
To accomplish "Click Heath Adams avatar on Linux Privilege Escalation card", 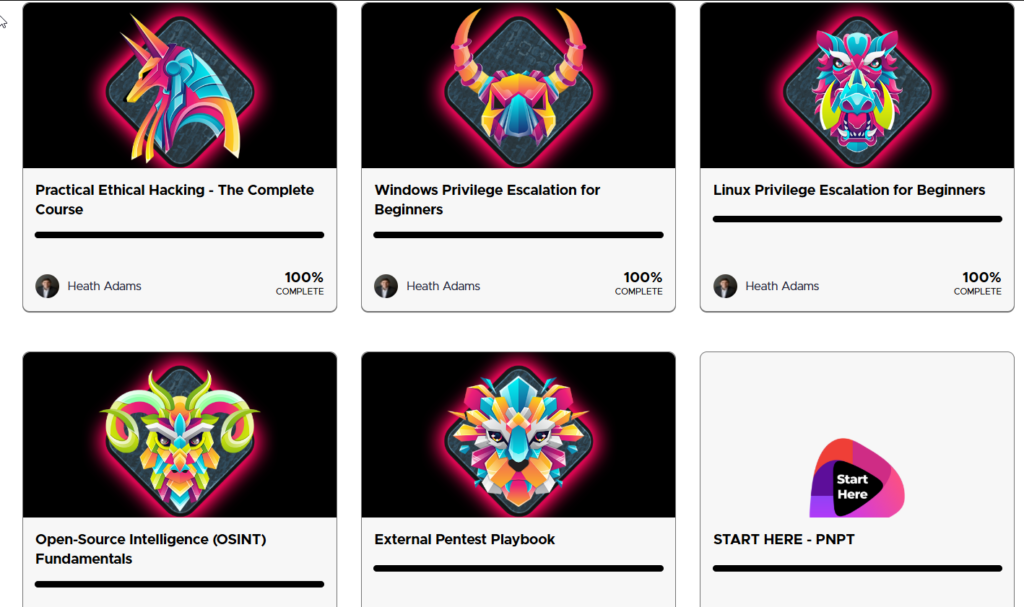I will click(x=725, y=286).
